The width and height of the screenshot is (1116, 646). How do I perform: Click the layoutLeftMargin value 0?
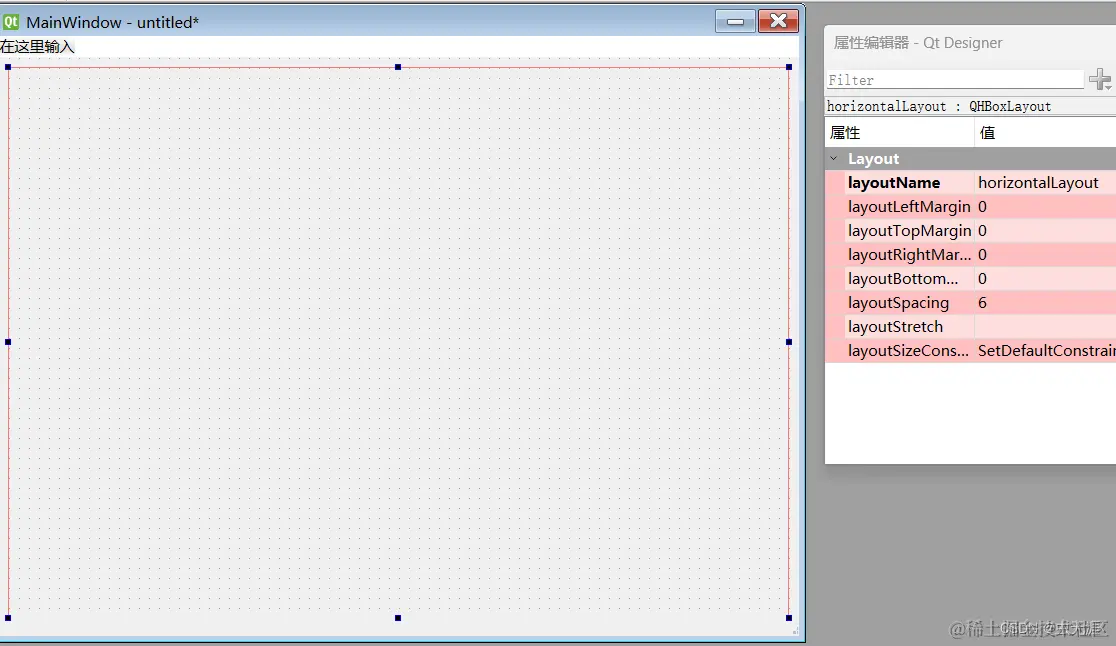tap(1045, 207)
